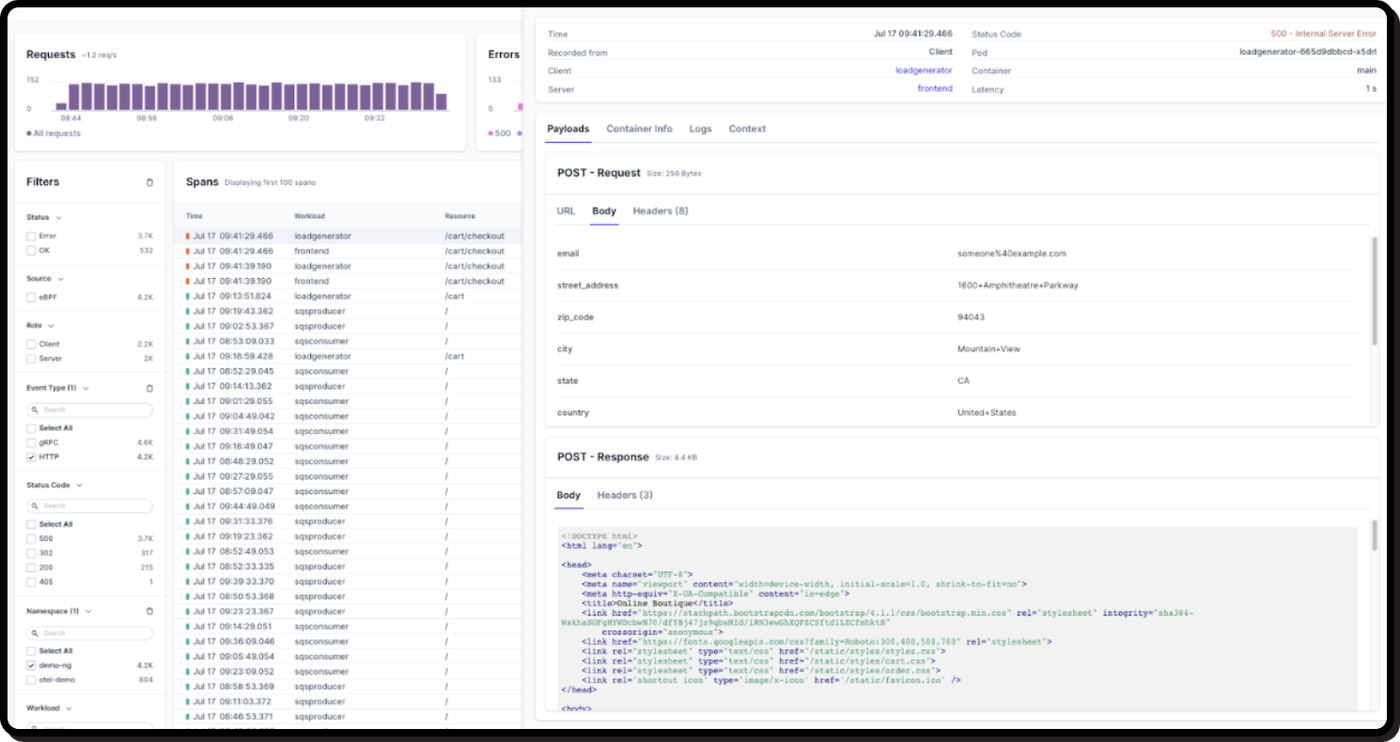1400x742 pixels.
Task: Uncheck the HTTP event type
Action: click(x=31, y=457)
